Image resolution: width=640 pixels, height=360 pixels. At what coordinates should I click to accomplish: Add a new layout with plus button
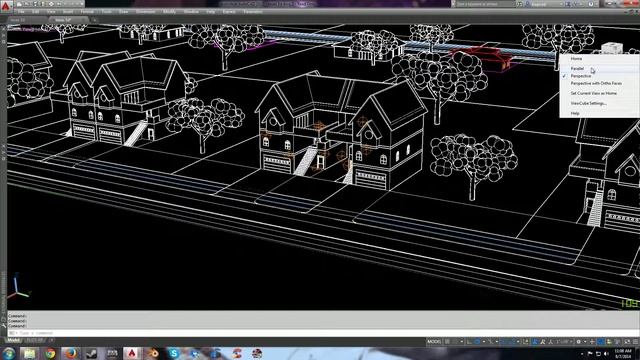click(x=52, y=340)
